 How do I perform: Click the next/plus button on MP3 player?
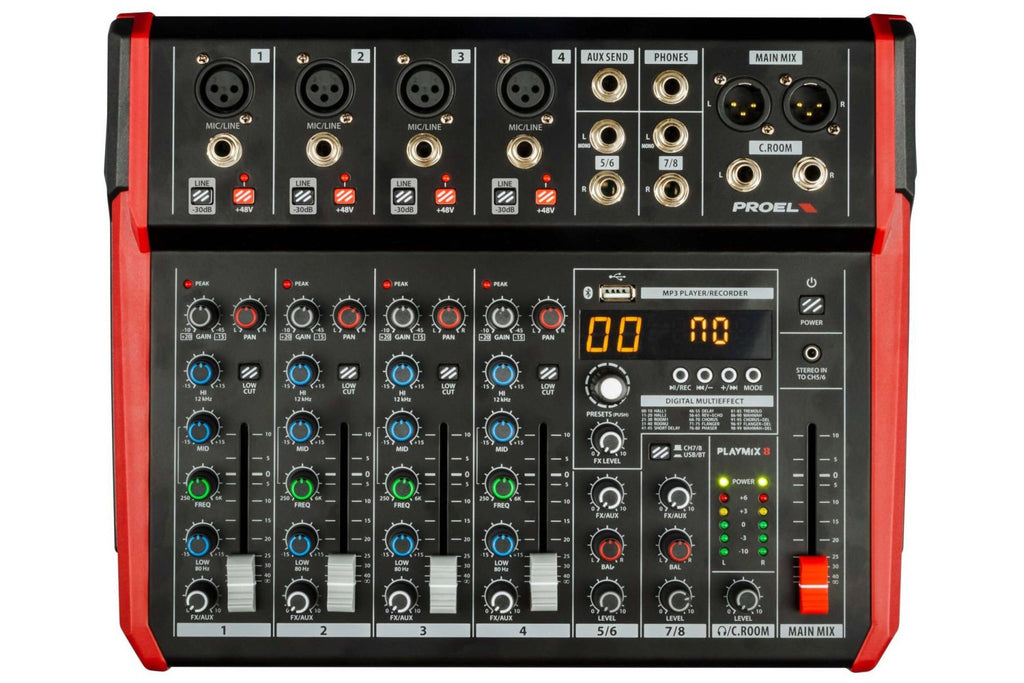click(729, 375)
